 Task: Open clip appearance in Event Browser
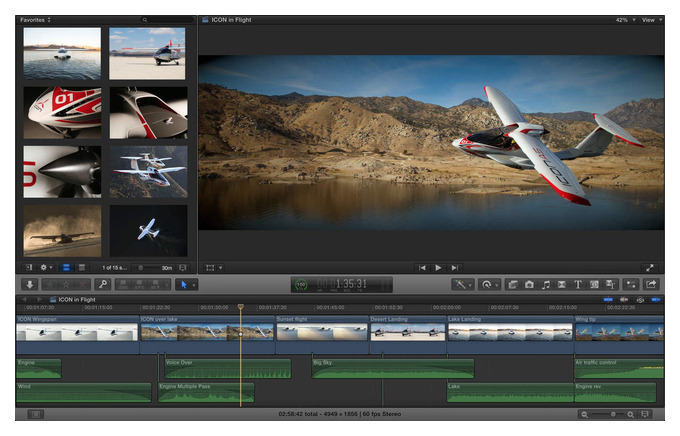point(183,268)
